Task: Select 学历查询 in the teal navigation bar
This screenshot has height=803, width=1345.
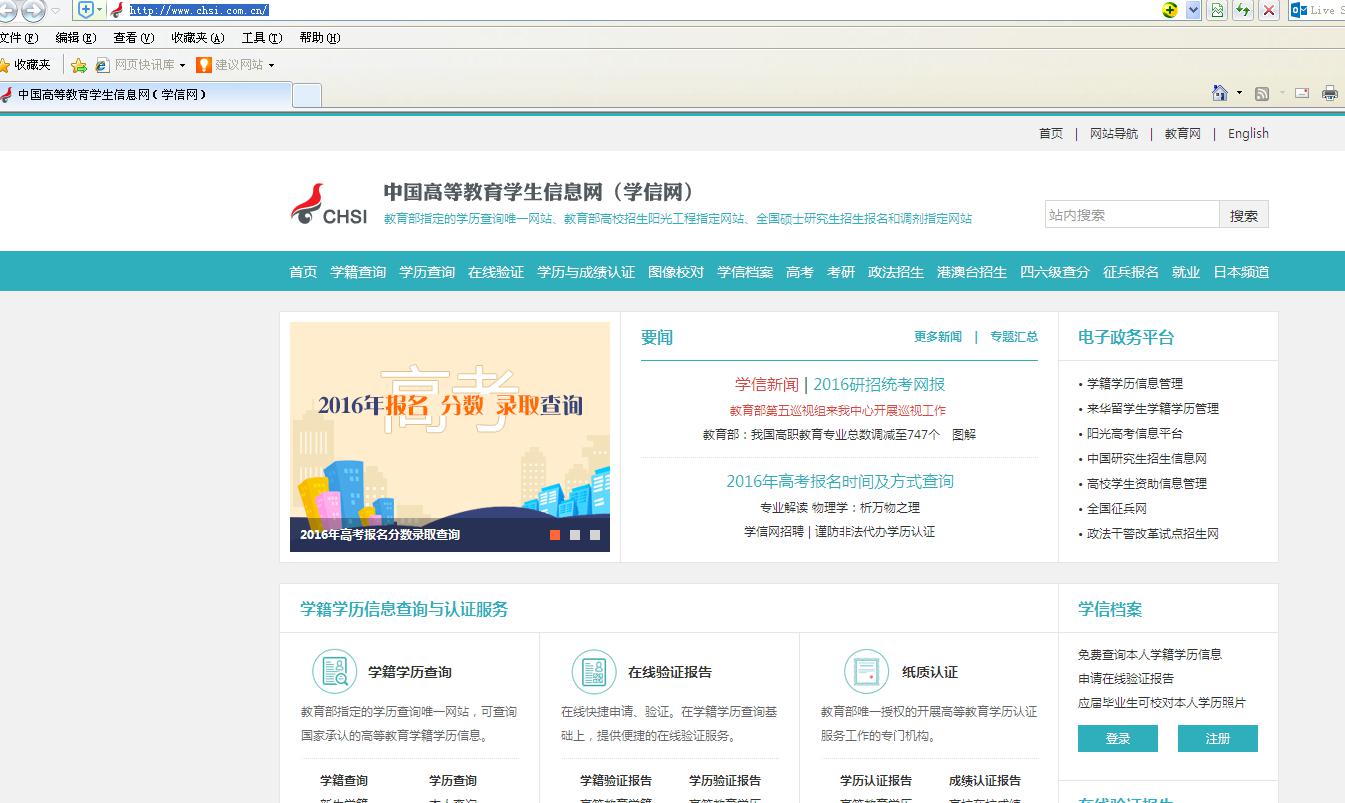Action: tap(427, 272)
